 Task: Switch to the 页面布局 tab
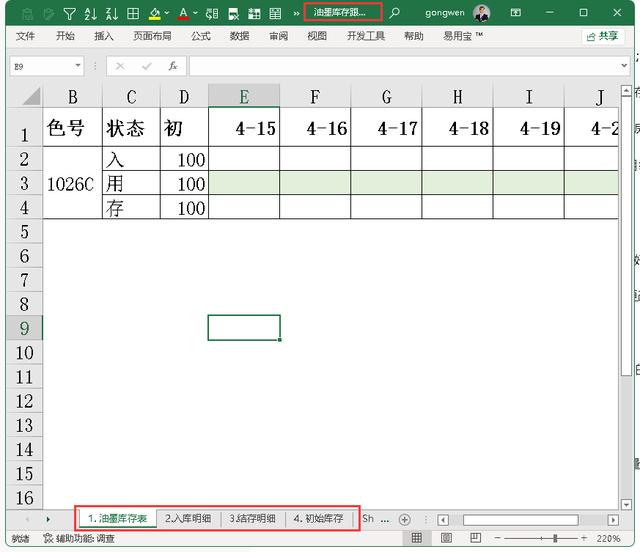(x=152, y=36)
